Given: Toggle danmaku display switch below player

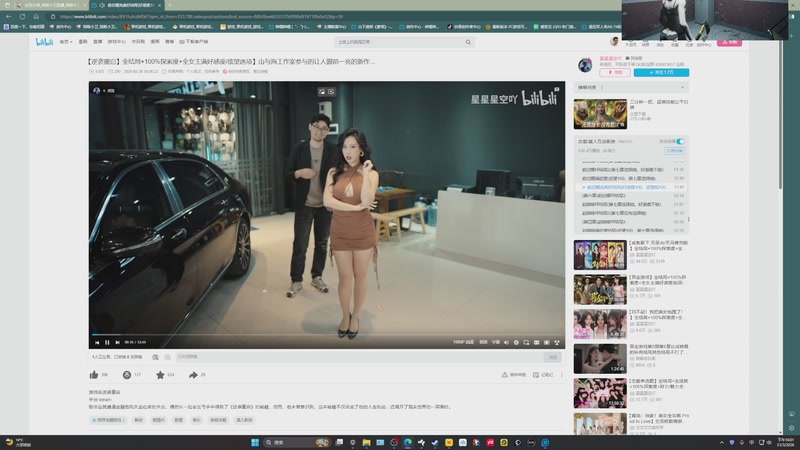Looking at the screenshot, I should pos(155,357).
